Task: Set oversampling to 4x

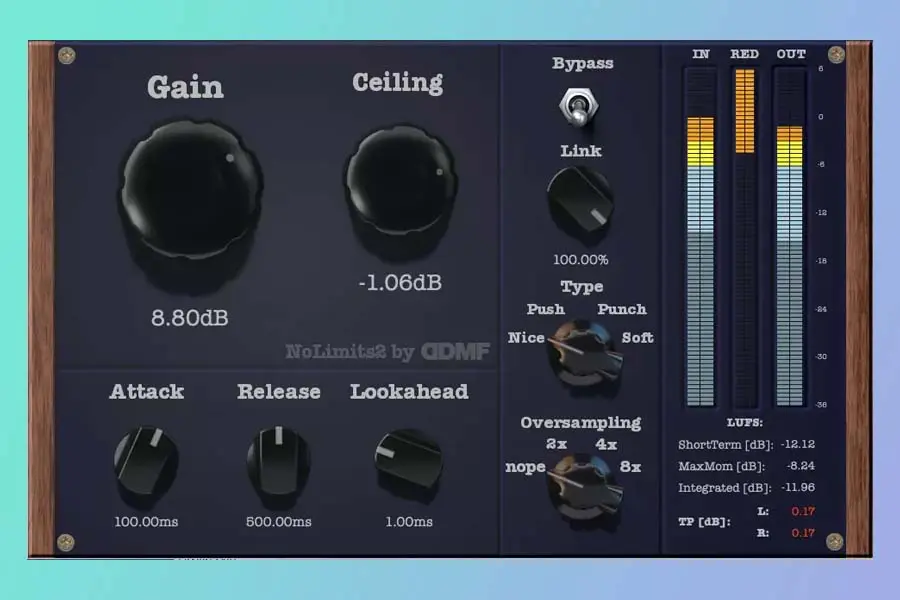Action: 606,444
